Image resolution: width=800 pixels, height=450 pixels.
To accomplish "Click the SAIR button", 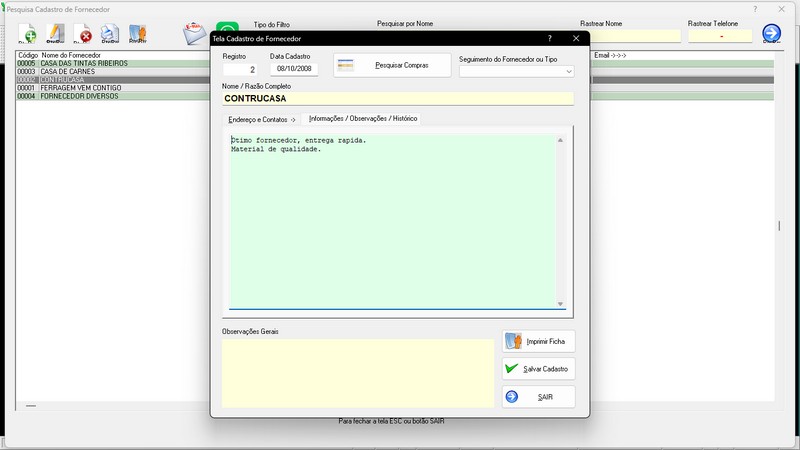I will pos(539,397).
